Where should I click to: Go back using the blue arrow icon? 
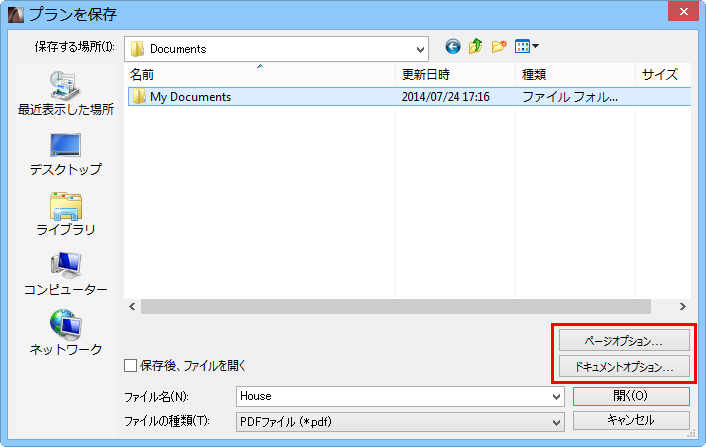pyautogui.click(x=453, y=46)
